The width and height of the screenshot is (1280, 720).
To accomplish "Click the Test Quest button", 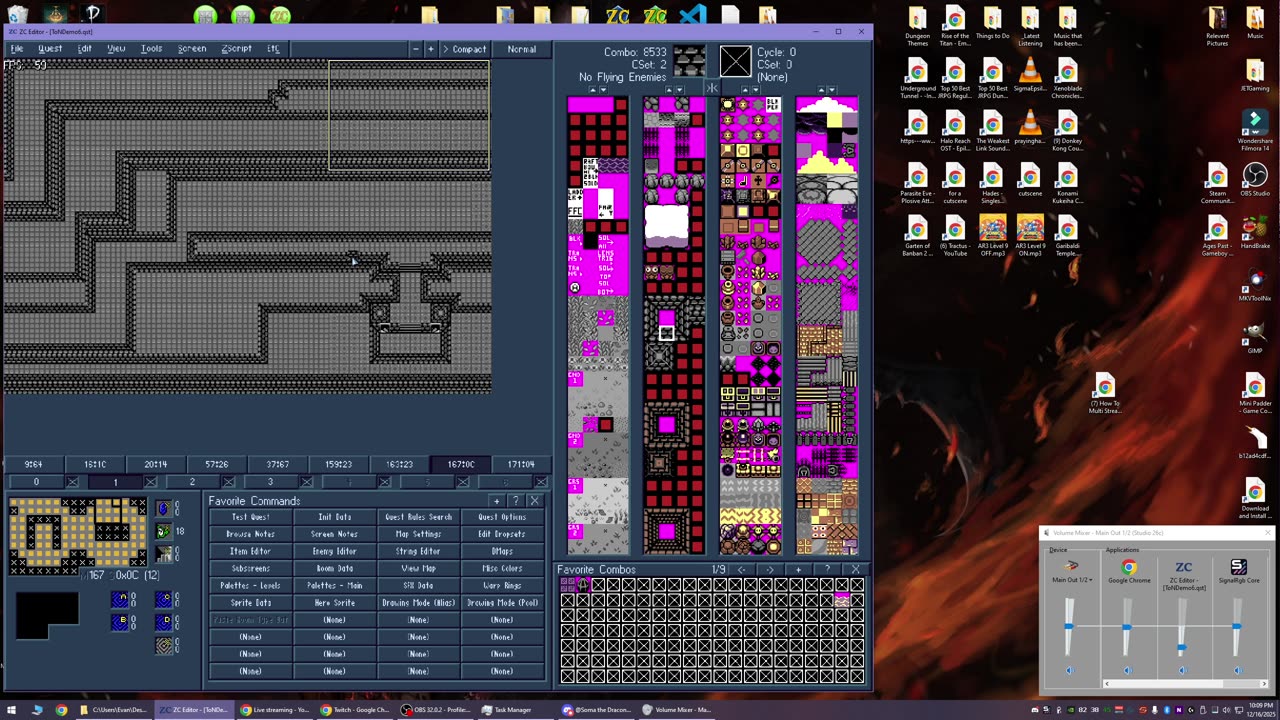I will pos(250,517).
